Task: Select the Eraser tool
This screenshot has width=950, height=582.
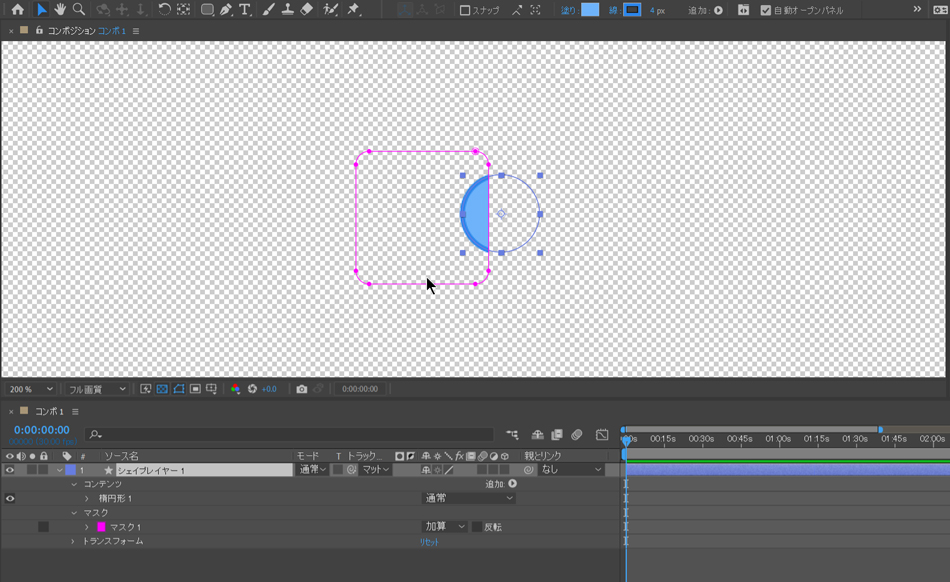Action: (307, 10)
